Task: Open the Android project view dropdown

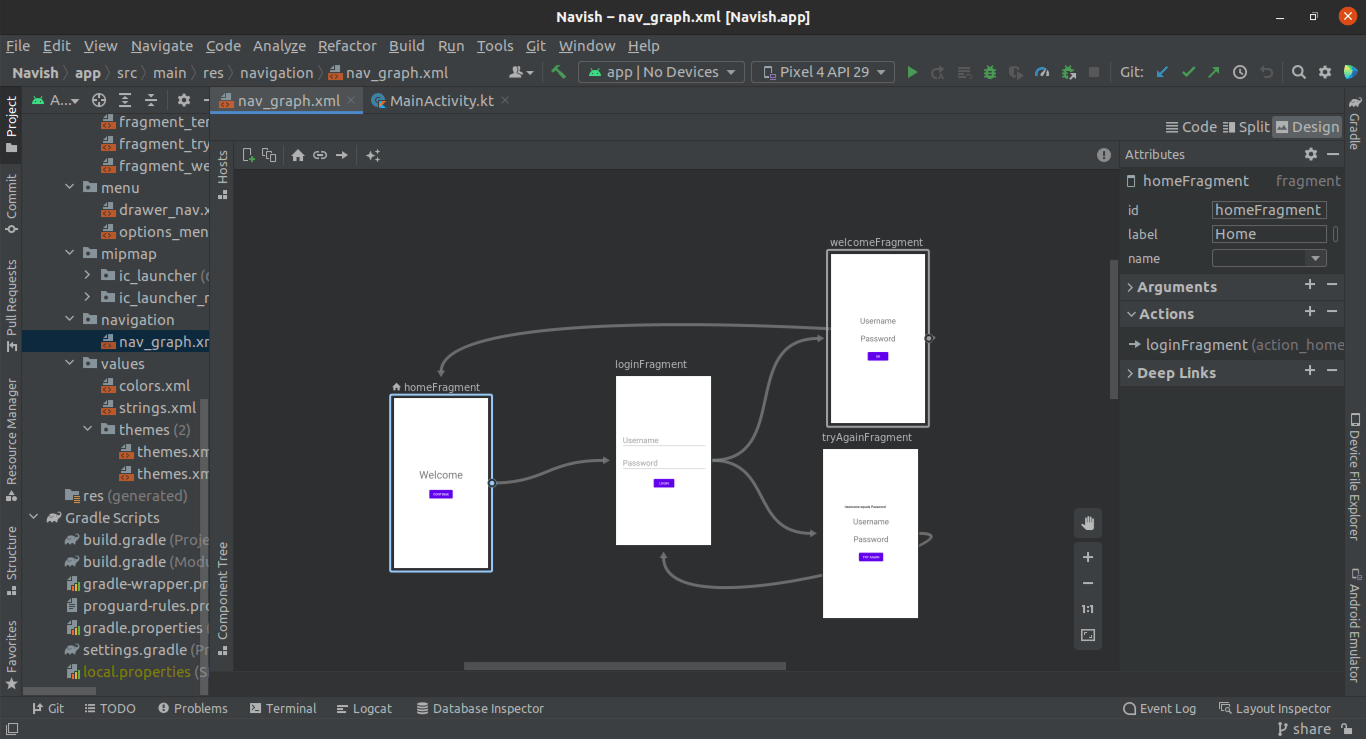Action: click(54, 100)
